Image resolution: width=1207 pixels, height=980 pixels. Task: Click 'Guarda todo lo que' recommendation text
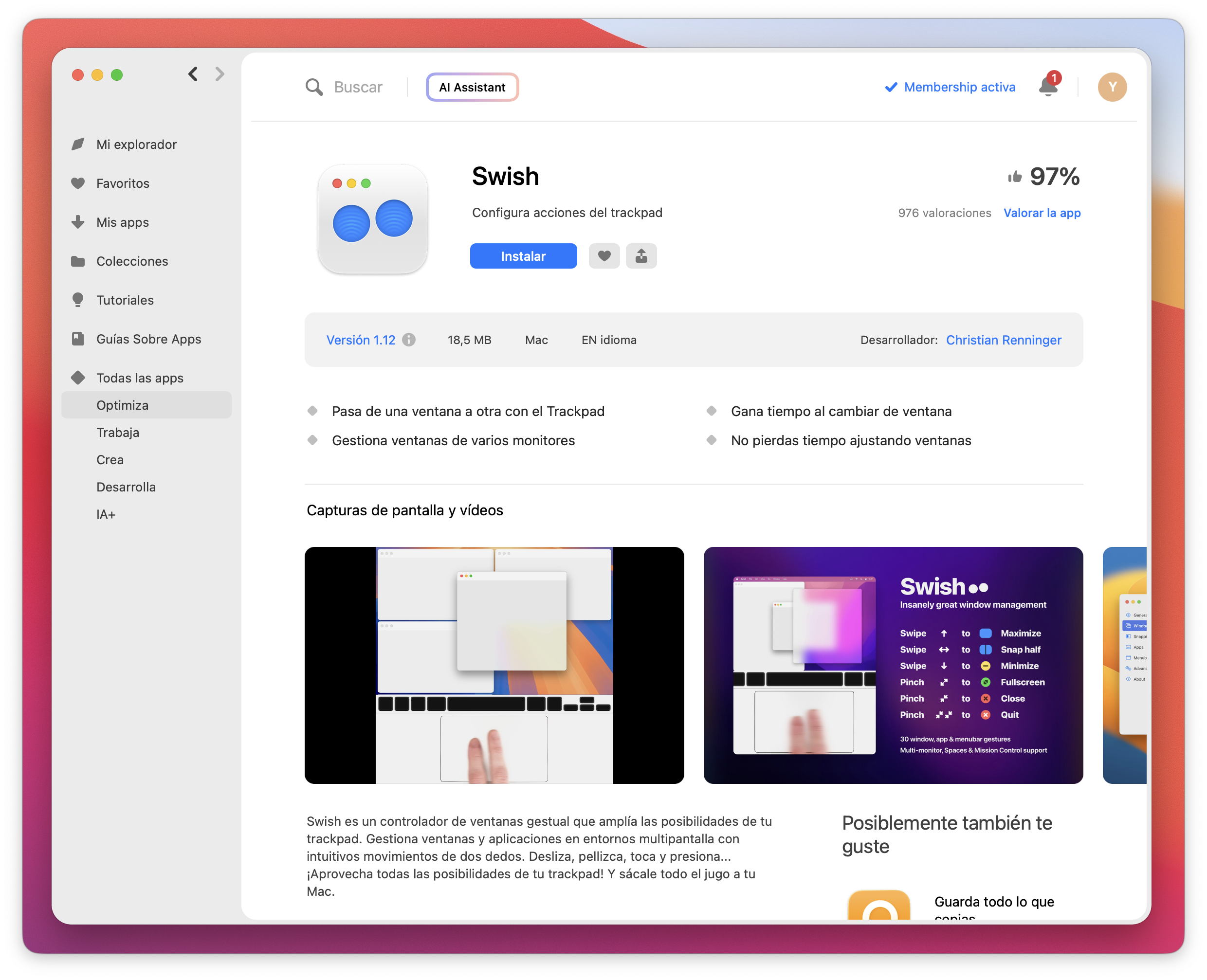pos(994,902)
